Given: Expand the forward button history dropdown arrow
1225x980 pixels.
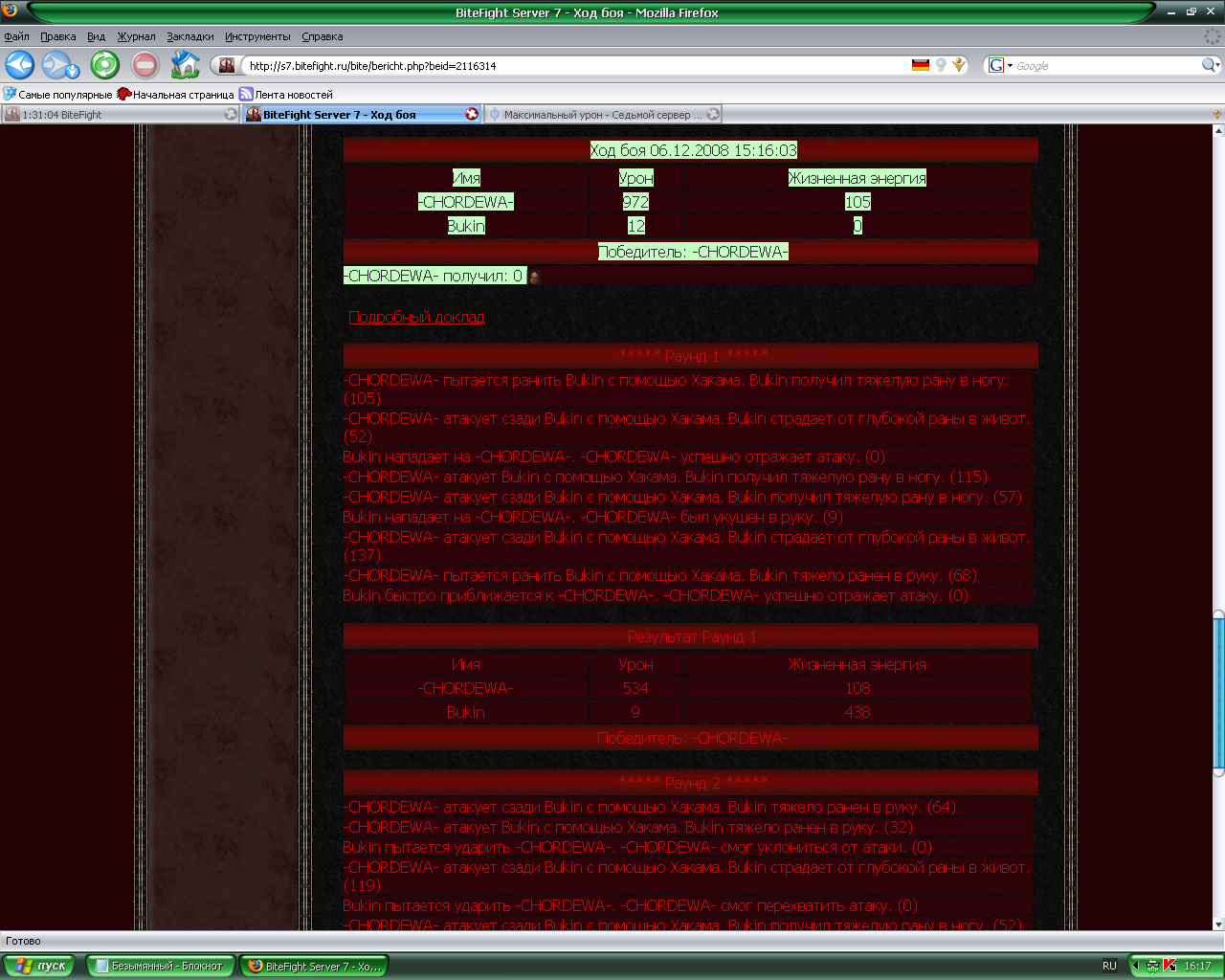Looking at the screenshot, I should tap(73, 72).
